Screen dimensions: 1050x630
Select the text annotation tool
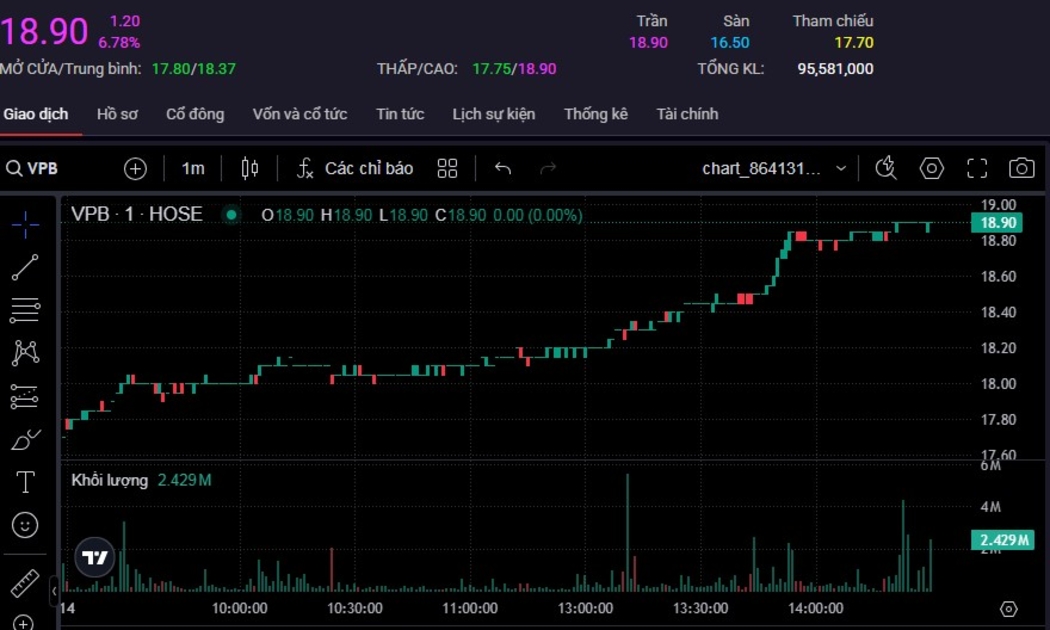tap(25, 482)
